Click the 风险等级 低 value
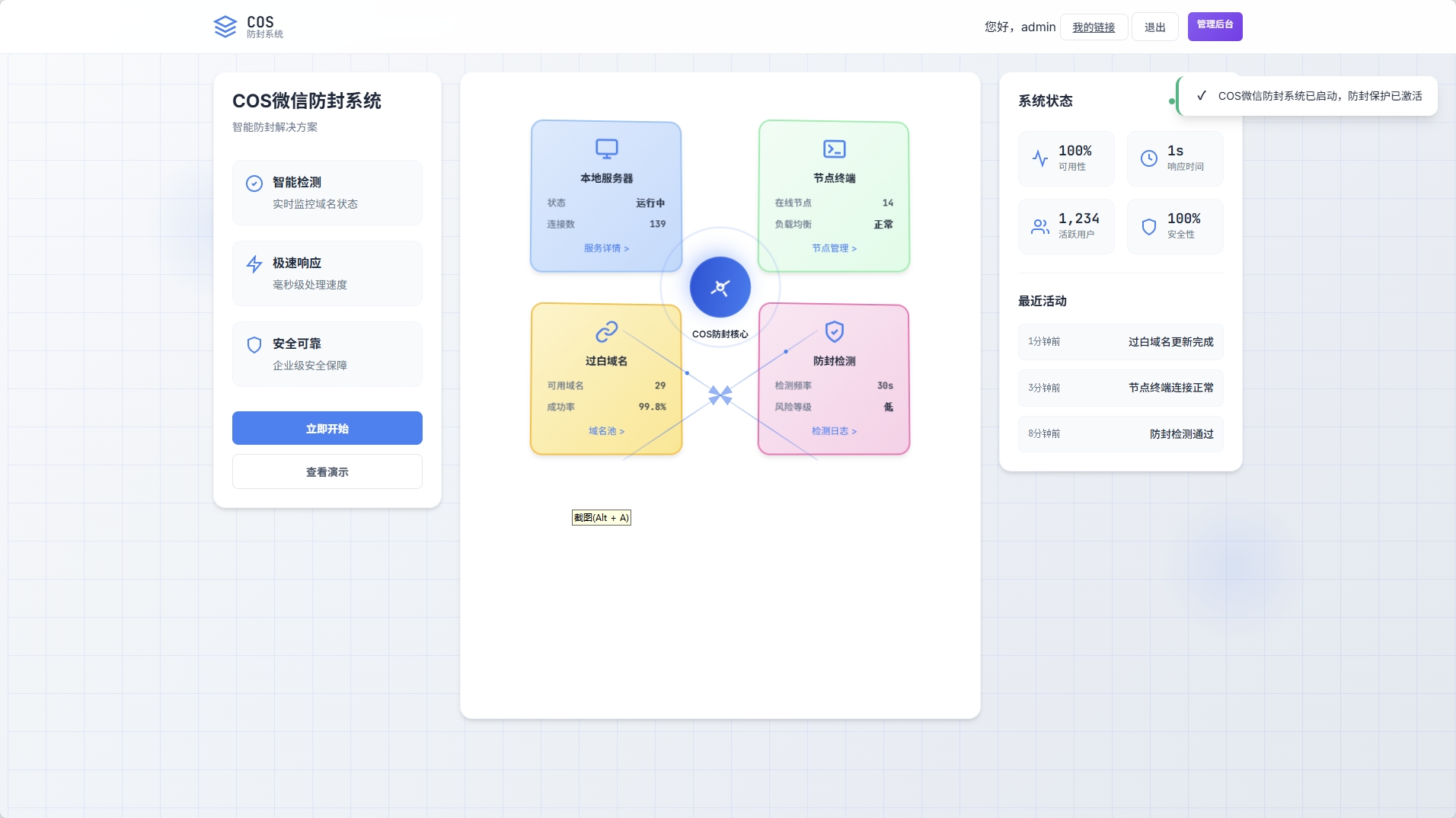1456x818 pixels. [x=889, y=407]
